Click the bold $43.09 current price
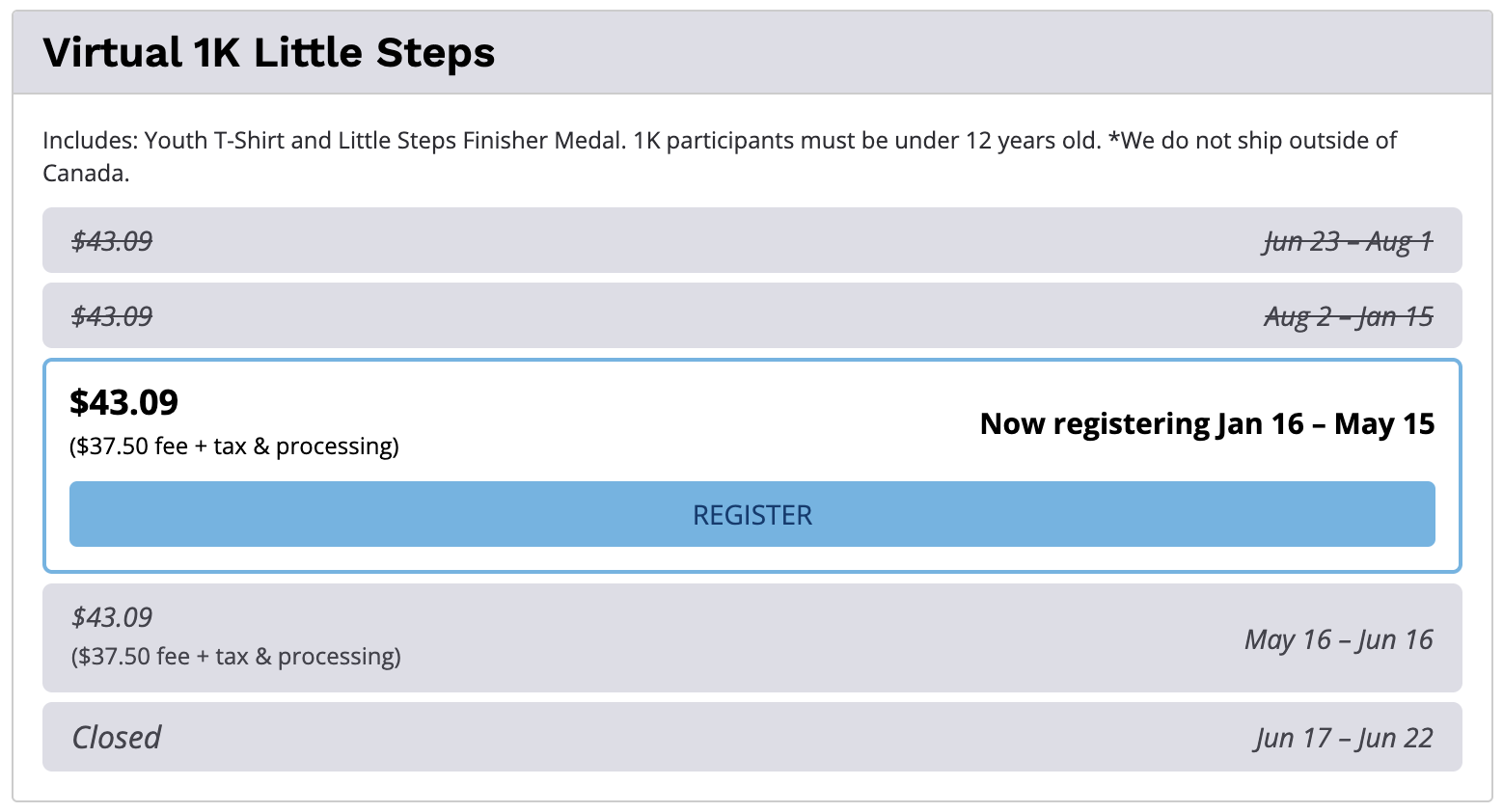This screenshot has height=812, width=1503. tap(124, 402)
